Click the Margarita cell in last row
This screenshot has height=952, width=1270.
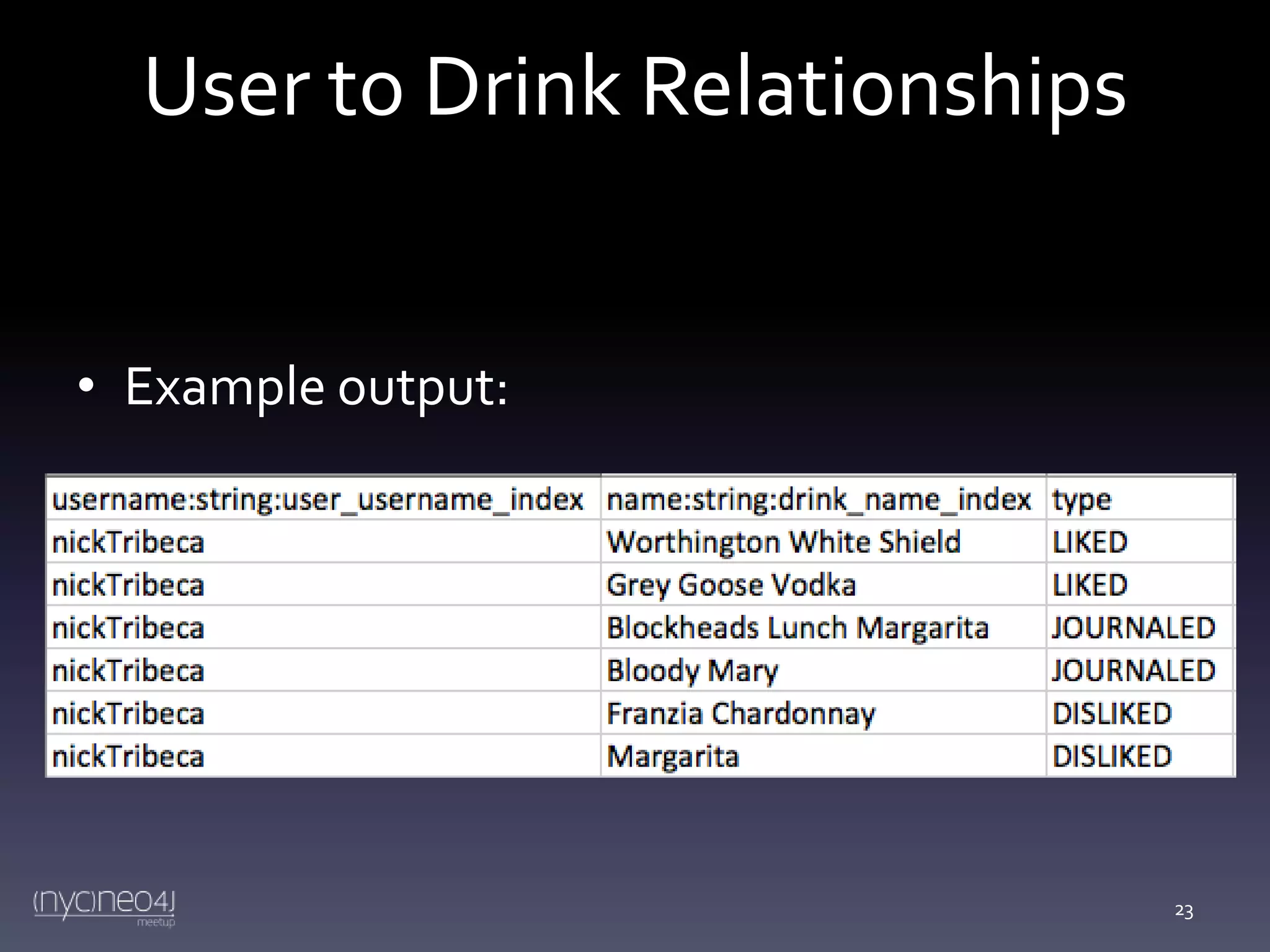[x=673, y=757]
